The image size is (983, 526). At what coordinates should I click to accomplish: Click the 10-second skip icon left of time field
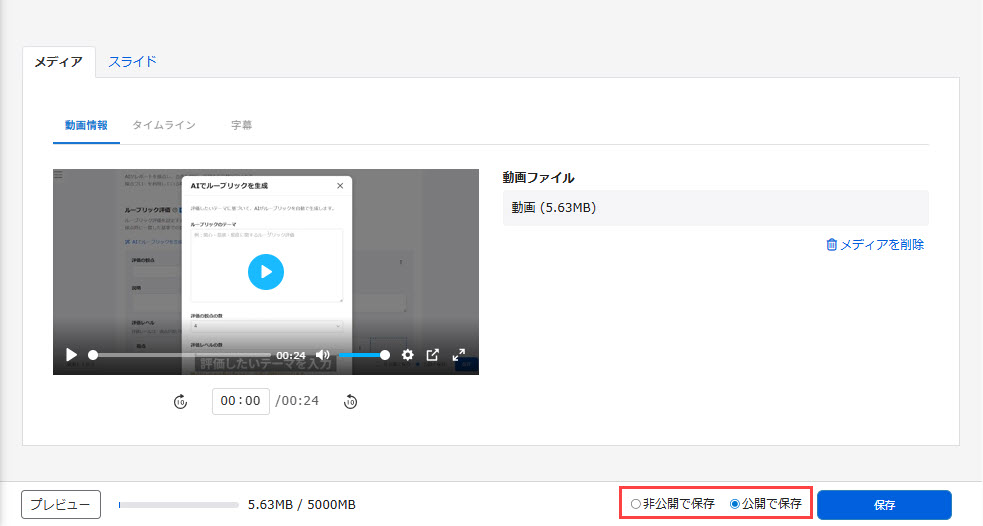(x=180, y=402)
